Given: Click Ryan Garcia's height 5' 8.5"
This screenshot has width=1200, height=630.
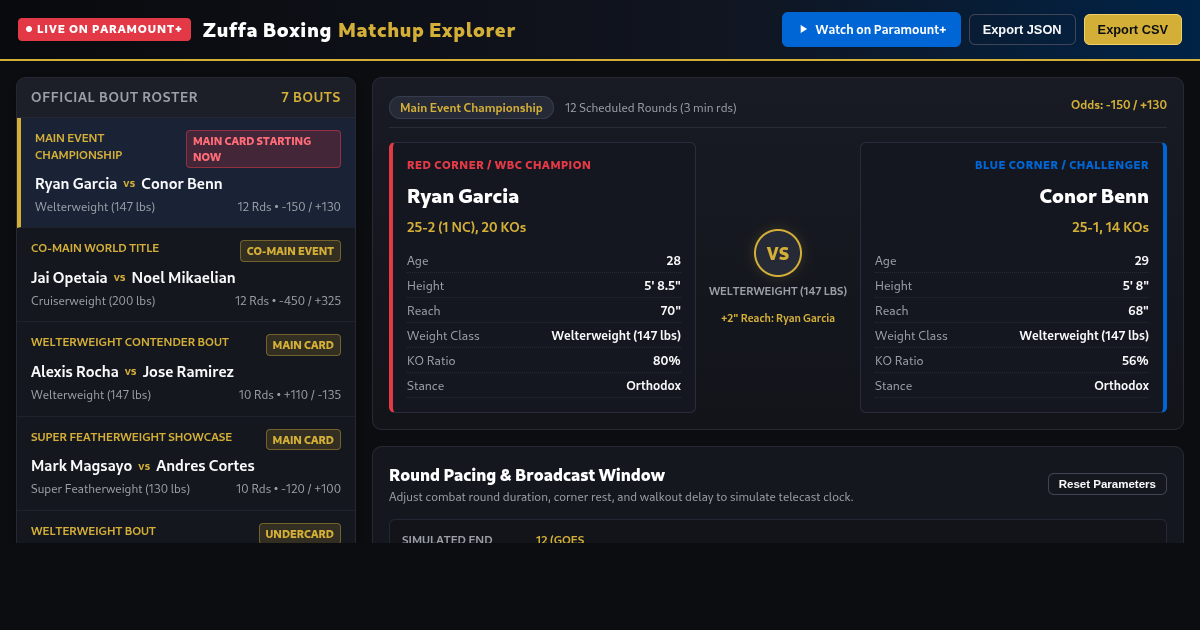Looking at the screenshot, I should (662, 285).
